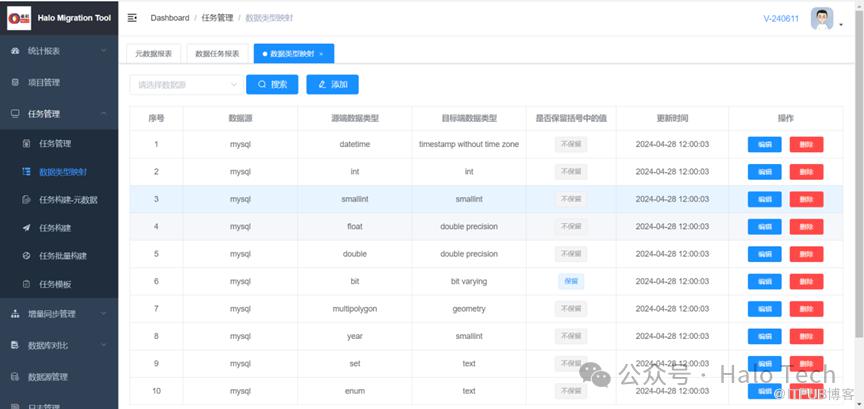Close the 数据类型映射 tab with its x
Image resolution: width=864 pixels, height=409 pixels.
click(321, 54)
